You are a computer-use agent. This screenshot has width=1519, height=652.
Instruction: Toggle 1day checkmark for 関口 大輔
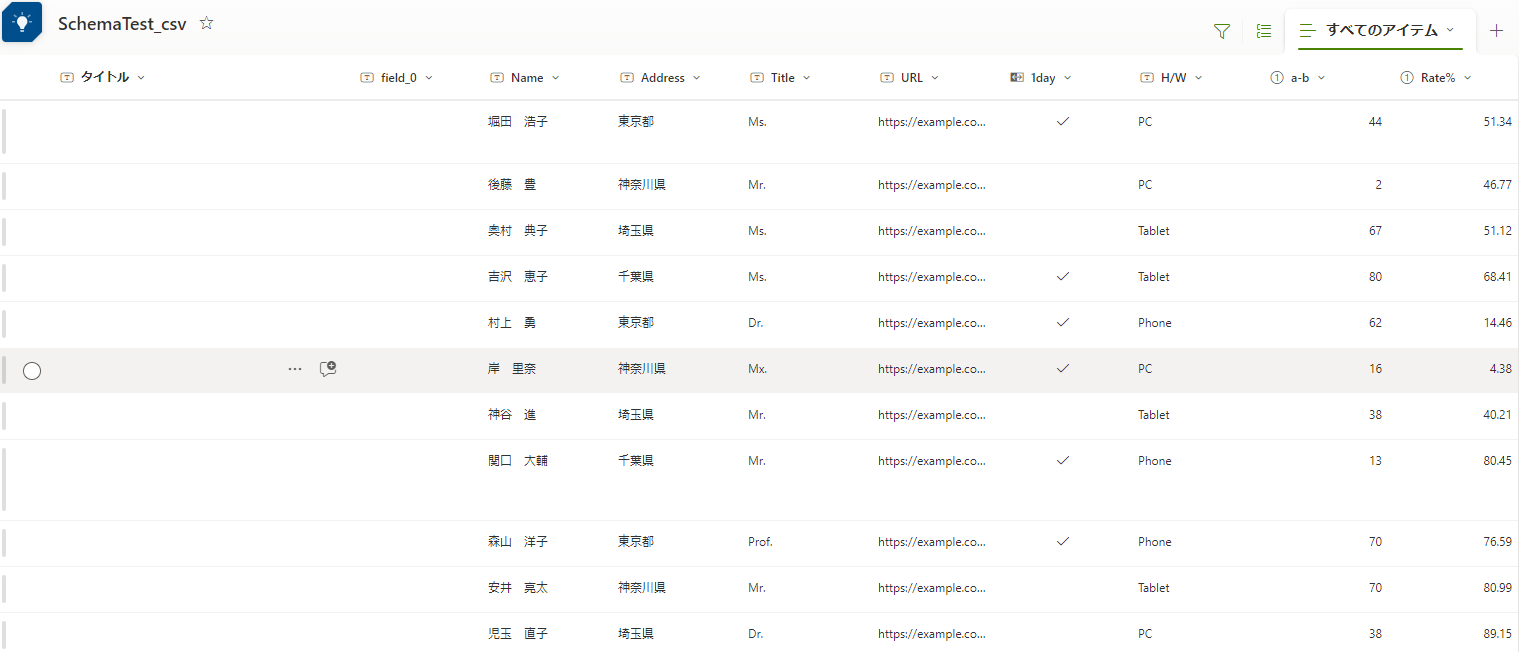coord(1063,460)
